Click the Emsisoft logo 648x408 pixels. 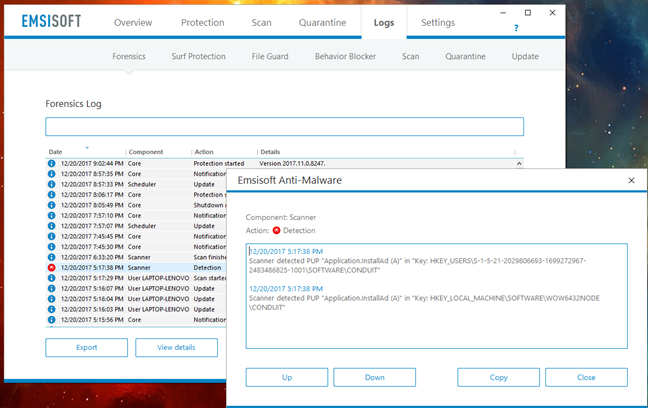(x=51, y=21)
